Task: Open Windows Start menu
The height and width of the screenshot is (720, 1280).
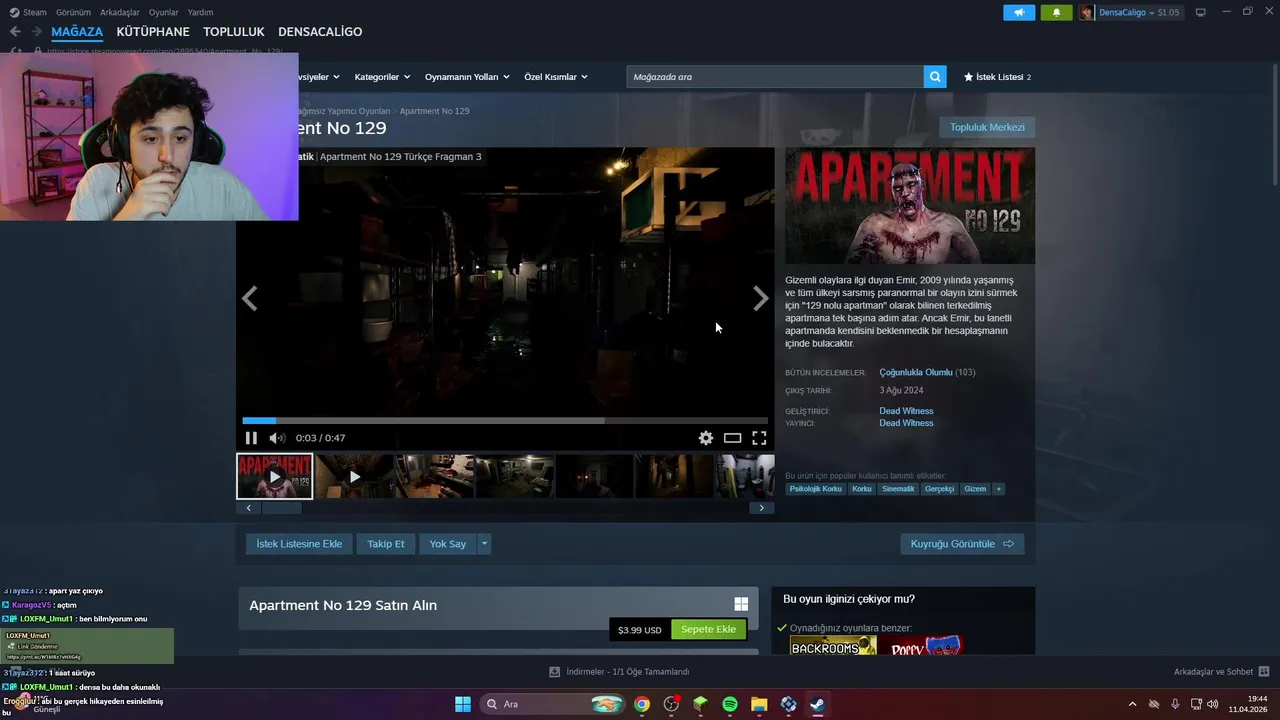Action: click(x=463, y=704)
